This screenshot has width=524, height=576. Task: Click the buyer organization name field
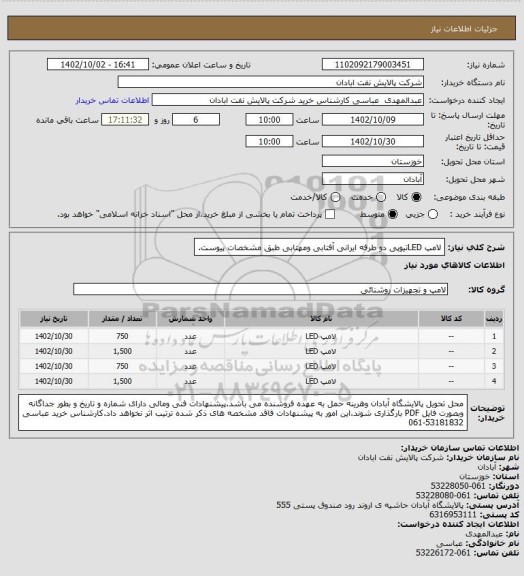pyautogui.click(x=270, y=82)
